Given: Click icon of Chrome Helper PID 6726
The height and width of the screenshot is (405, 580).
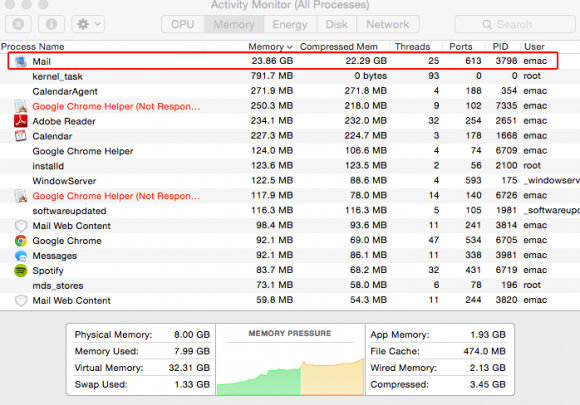Looking at the screenshot, I should [21, 196].
